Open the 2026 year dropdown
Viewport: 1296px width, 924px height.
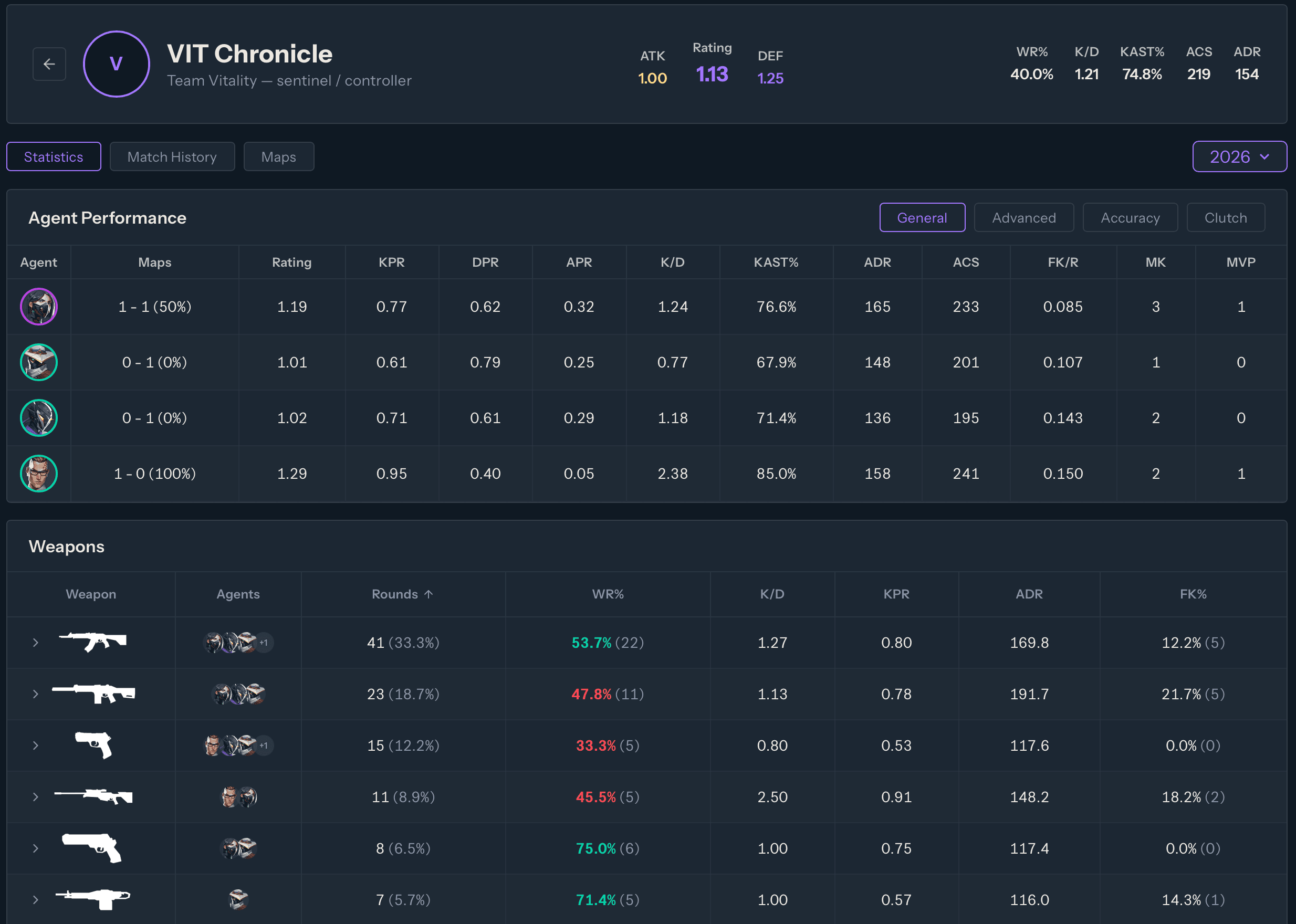1239,156
